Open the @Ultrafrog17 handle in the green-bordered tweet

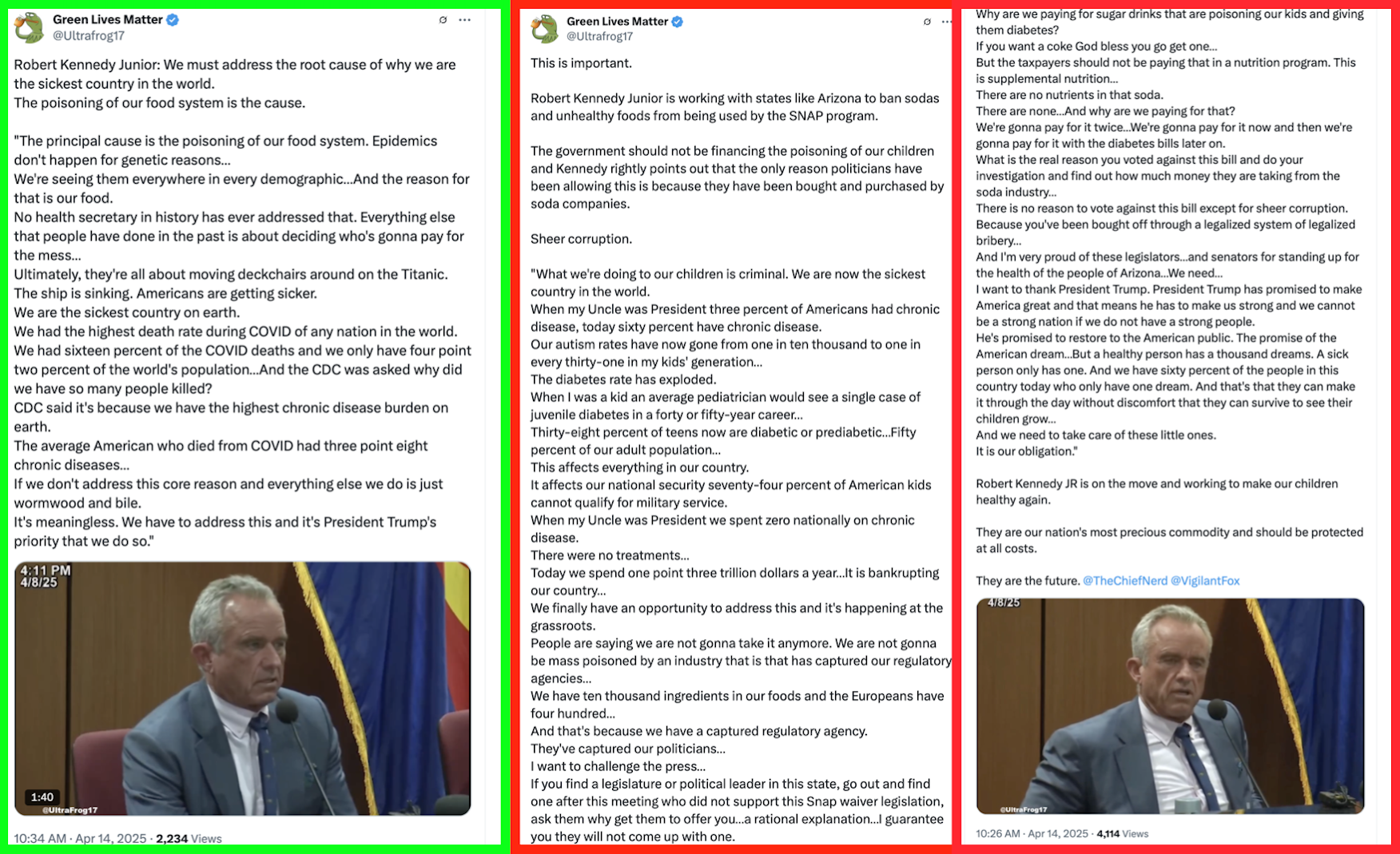(89, 36)
